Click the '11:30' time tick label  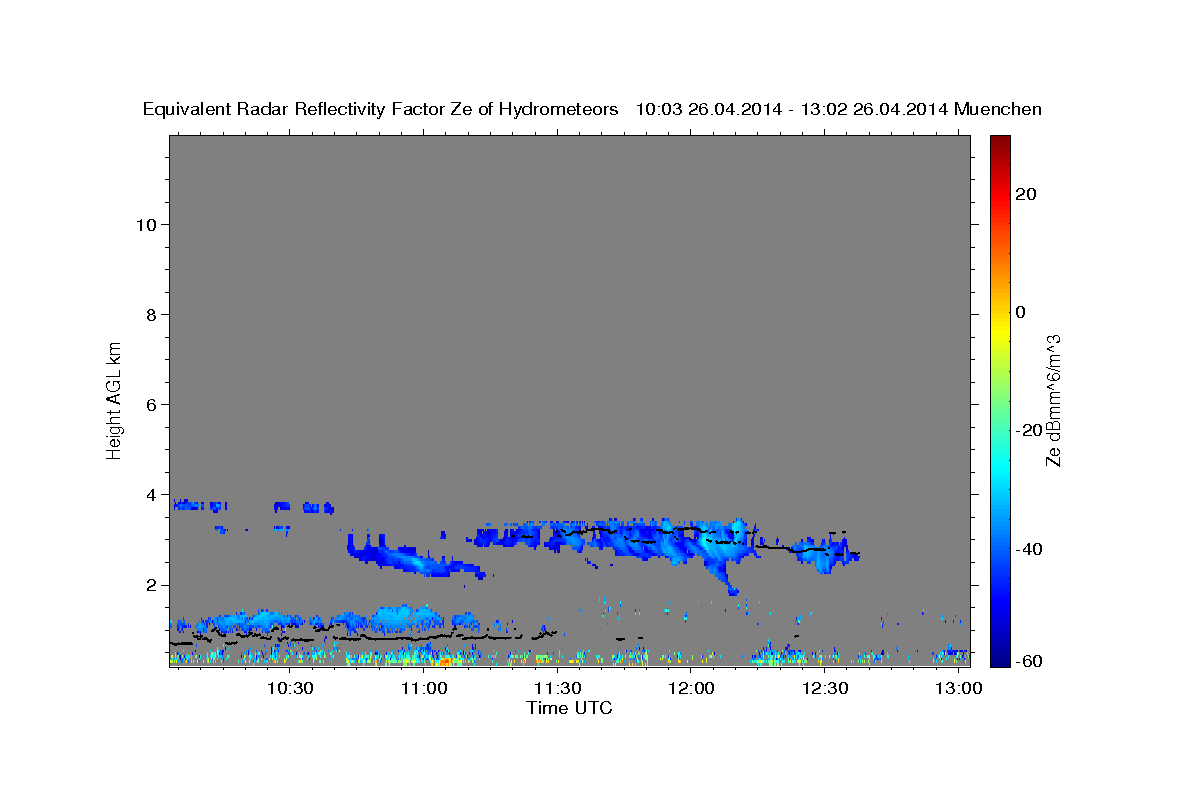[557, 689]
